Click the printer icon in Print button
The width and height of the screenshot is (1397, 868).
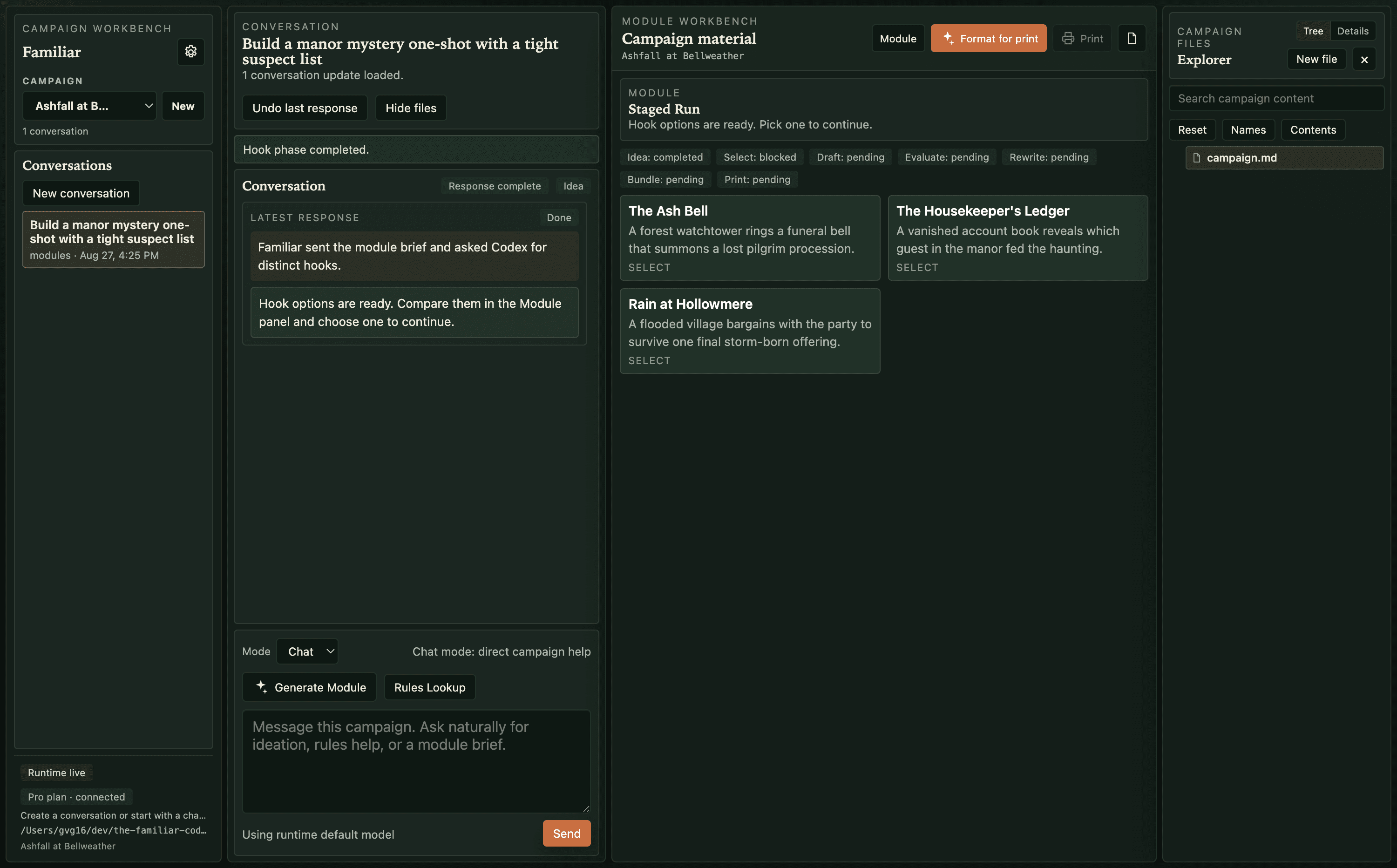coord(1068,39)
